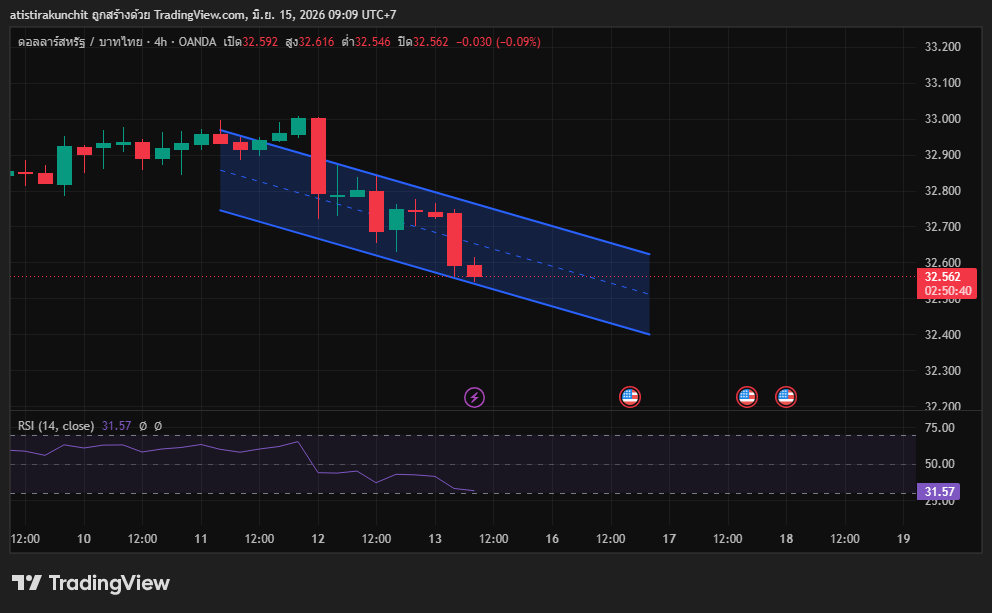This screenshot has height=613, width=992.
Task: Click the large red candle at date 12
Action: [x=318, y=156]
